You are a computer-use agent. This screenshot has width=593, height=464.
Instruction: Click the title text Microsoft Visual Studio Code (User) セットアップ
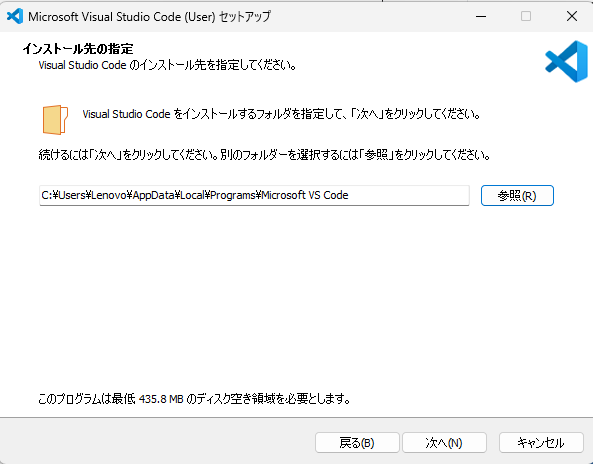[x=149, y=17]
